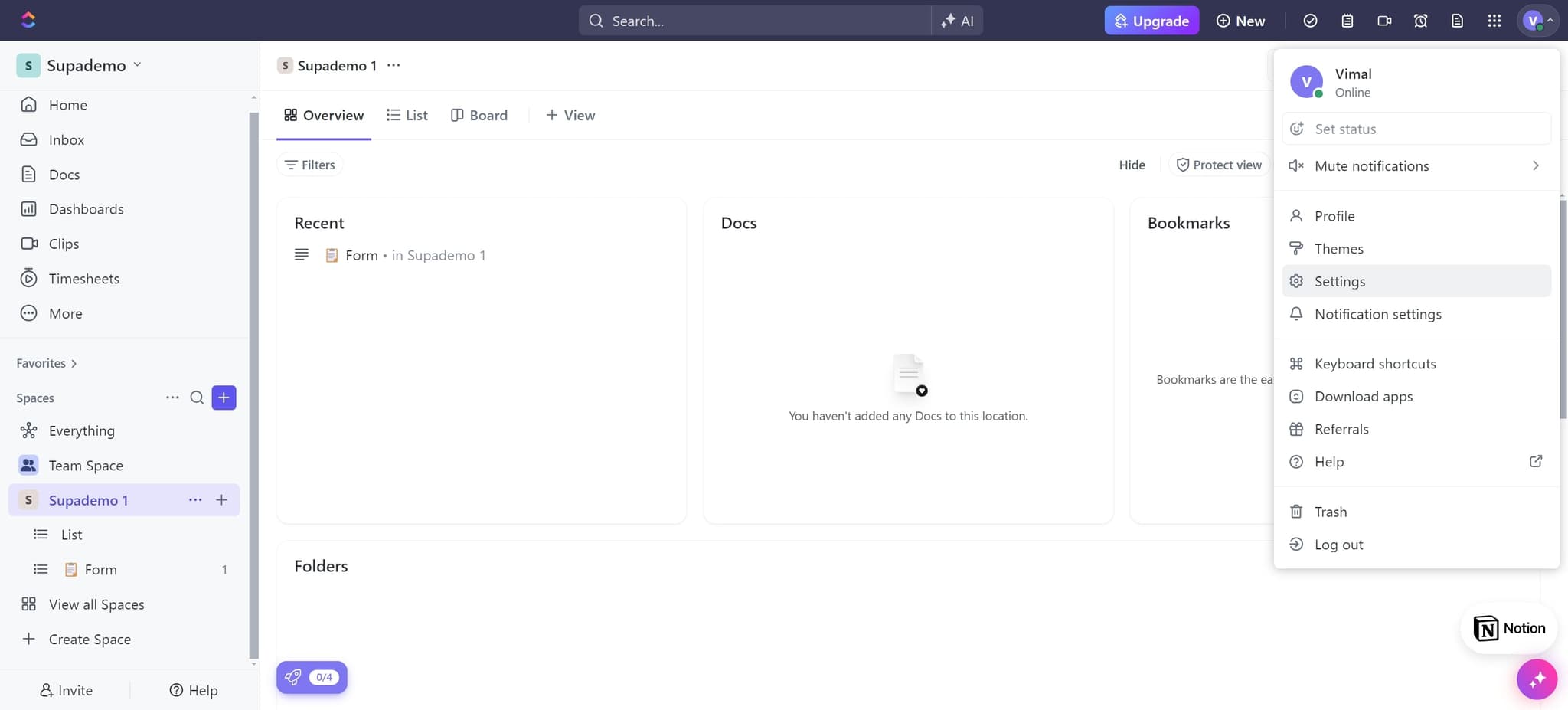
Task: Open Clips from the sidebar
Action: [x=64, y=244]
